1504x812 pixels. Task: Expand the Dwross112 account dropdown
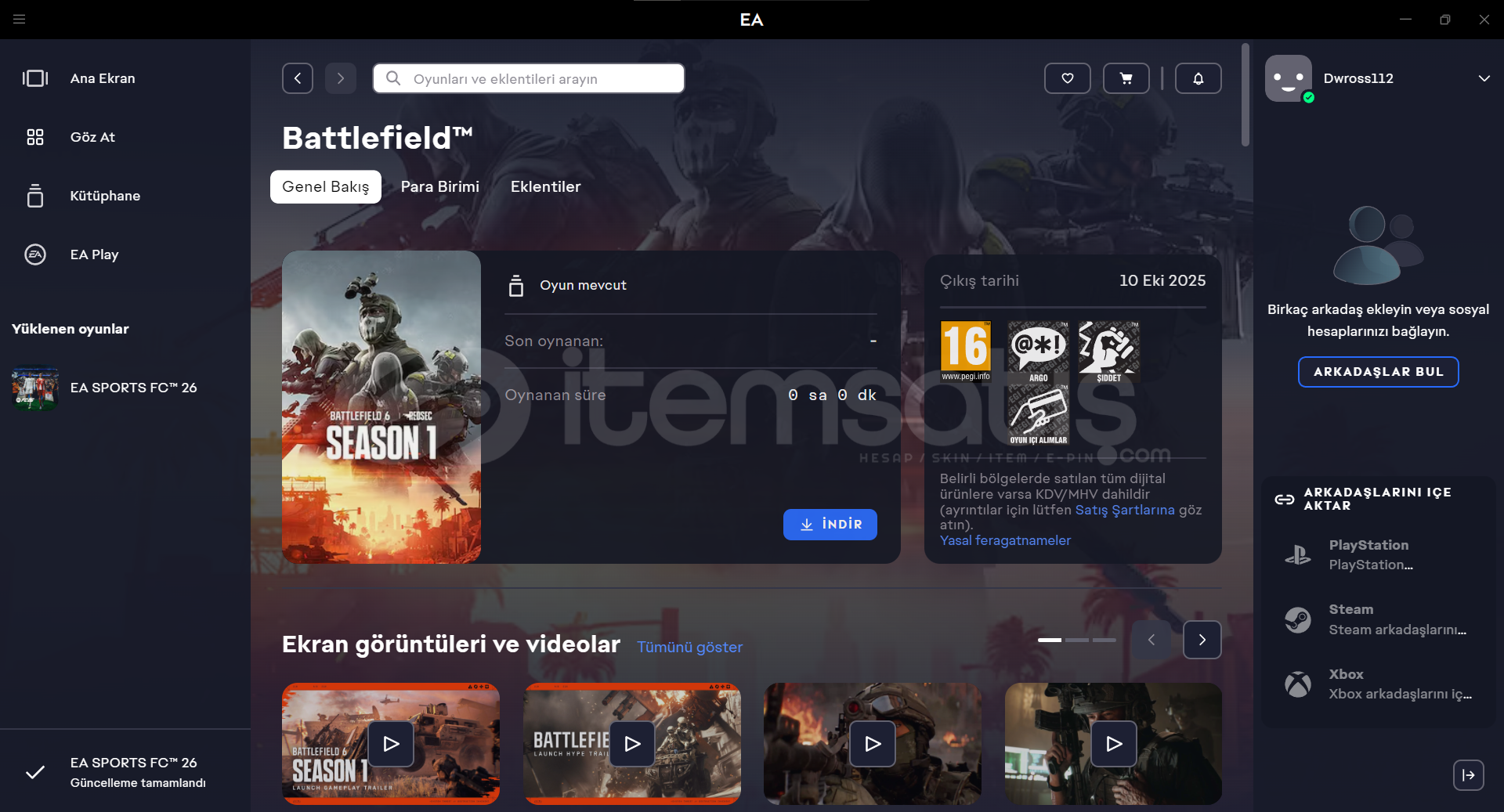tap(1484, 78)
